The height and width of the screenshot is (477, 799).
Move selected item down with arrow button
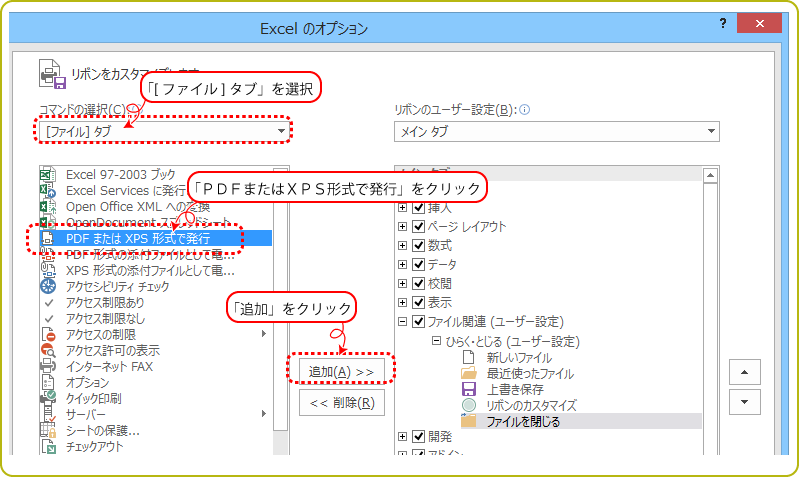pos(744,402)
